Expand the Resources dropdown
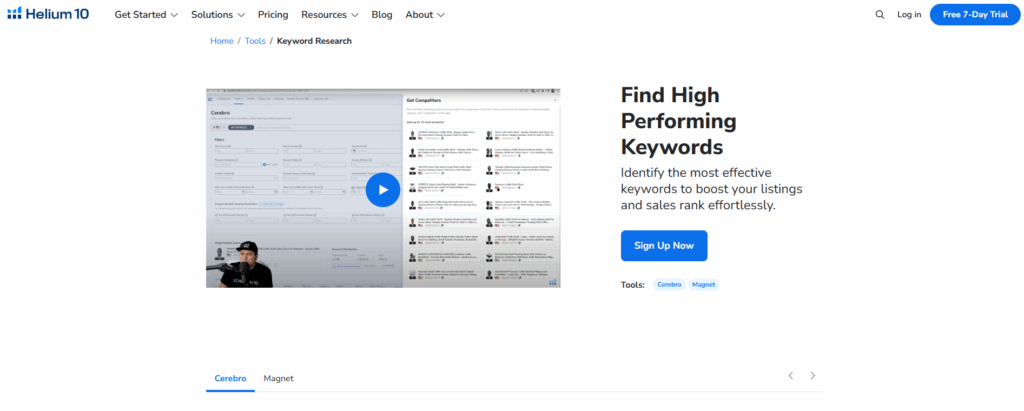1024x411 pixels. pyautogui.click(x=330, y=14)
